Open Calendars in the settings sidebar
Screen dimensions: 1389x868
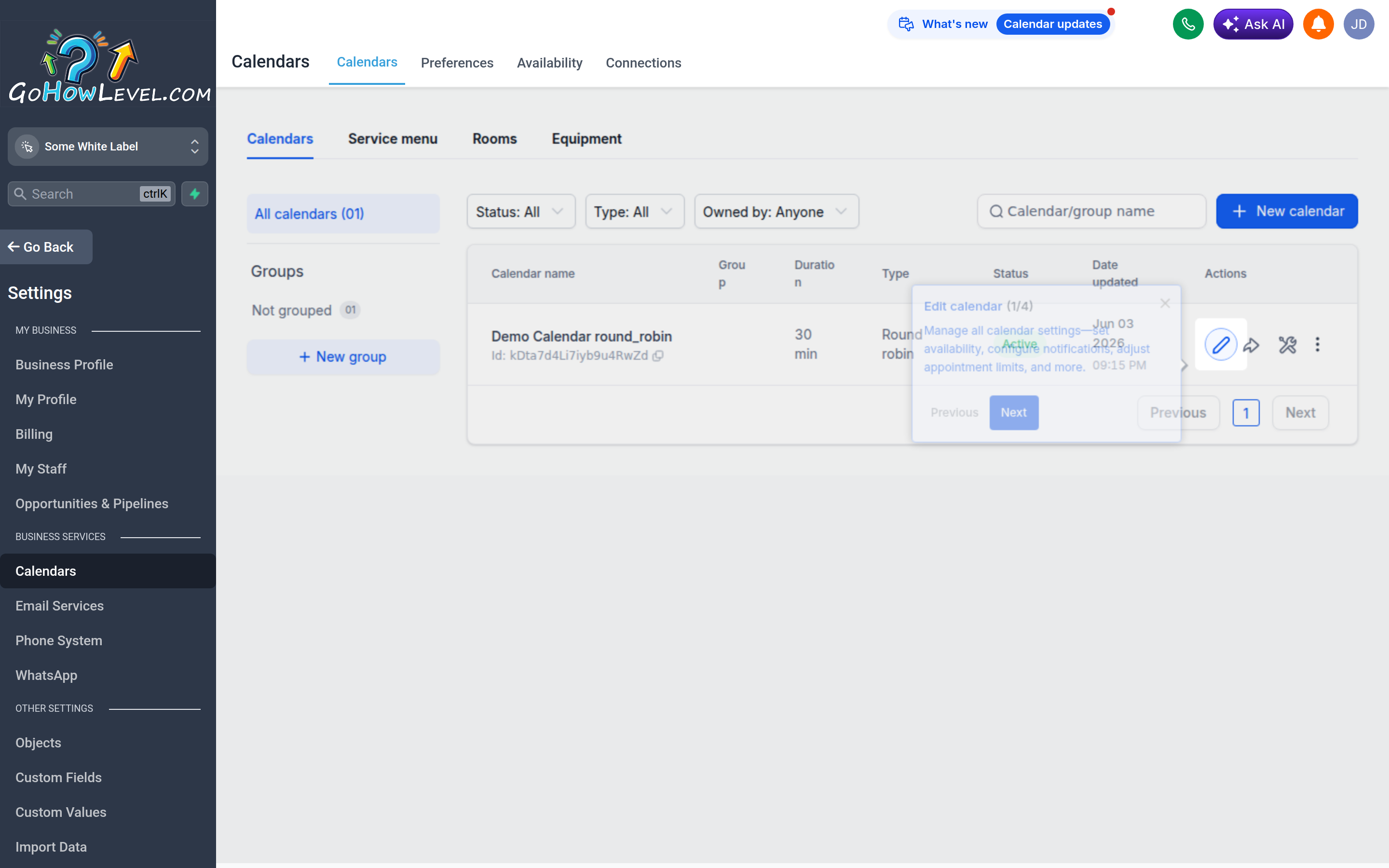tap(108, 570)
